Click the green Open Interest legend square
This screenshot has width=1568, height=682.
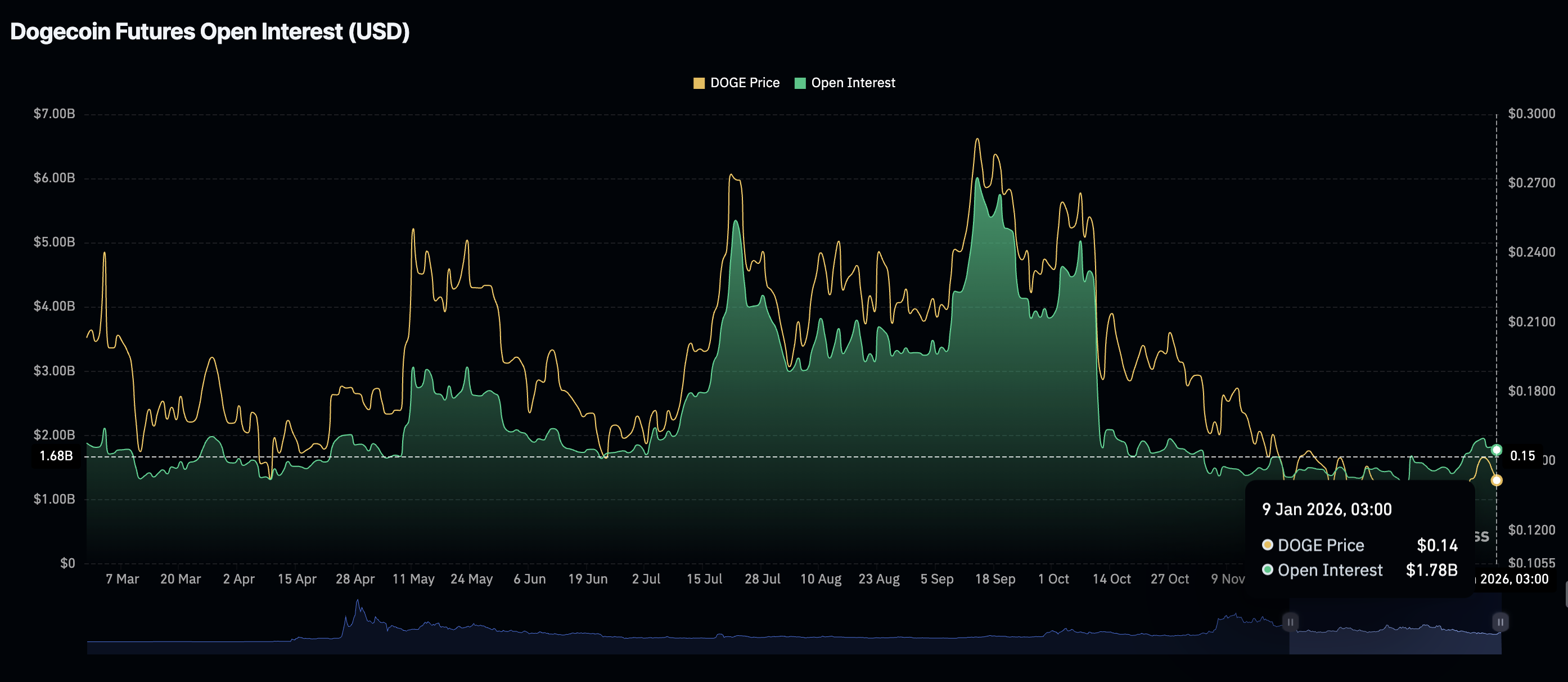[800, 82]
